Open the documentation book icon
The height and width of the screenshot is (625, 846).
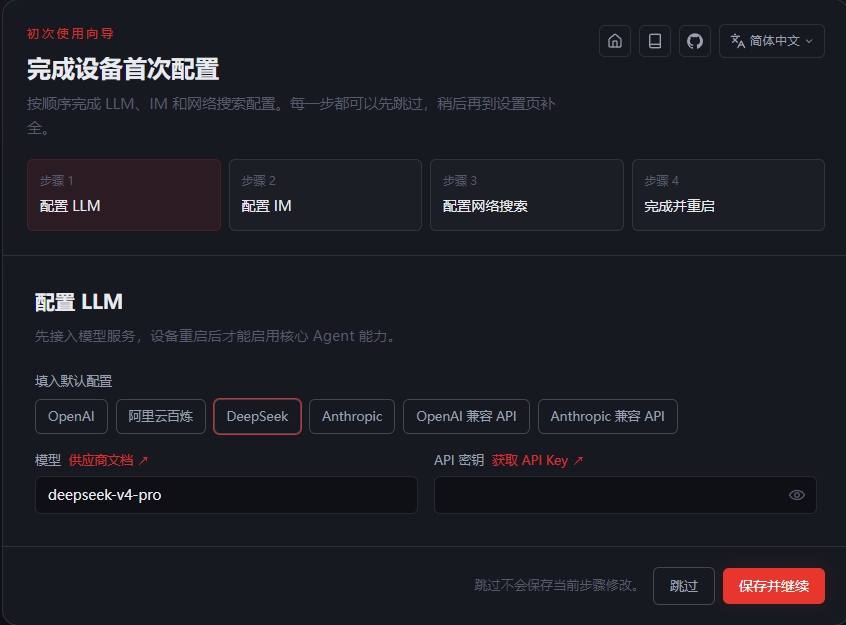[x=654, y=41]
